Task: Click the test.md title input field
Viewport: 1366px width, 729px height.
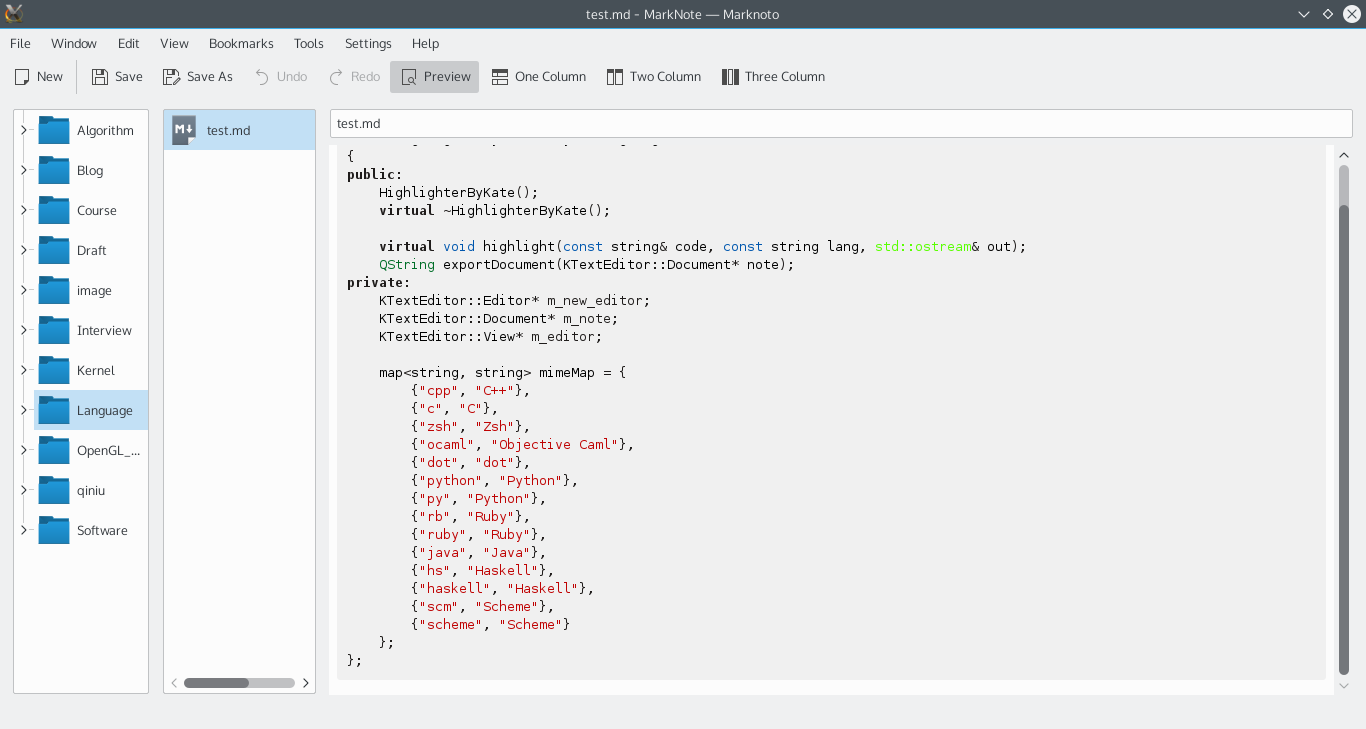Action: [x=841, y=124]
